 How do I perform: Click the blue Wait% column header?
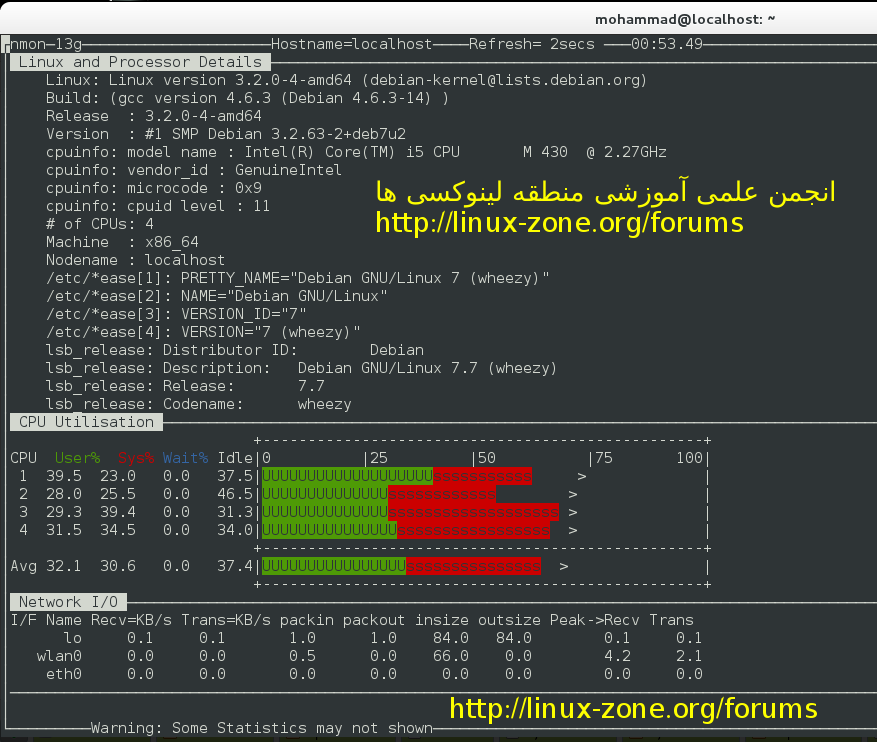(185, 458)
